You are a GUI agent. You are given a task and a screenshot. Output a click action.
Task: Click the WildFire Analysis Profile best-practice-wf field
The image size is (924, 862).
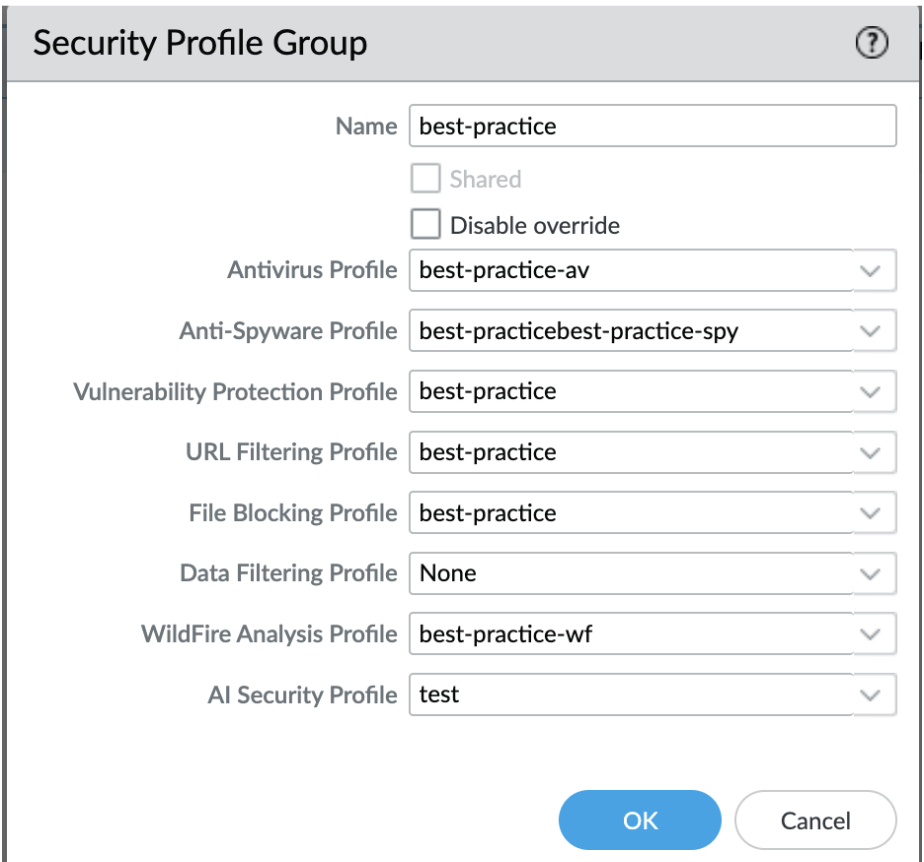[x=630, y=634]
